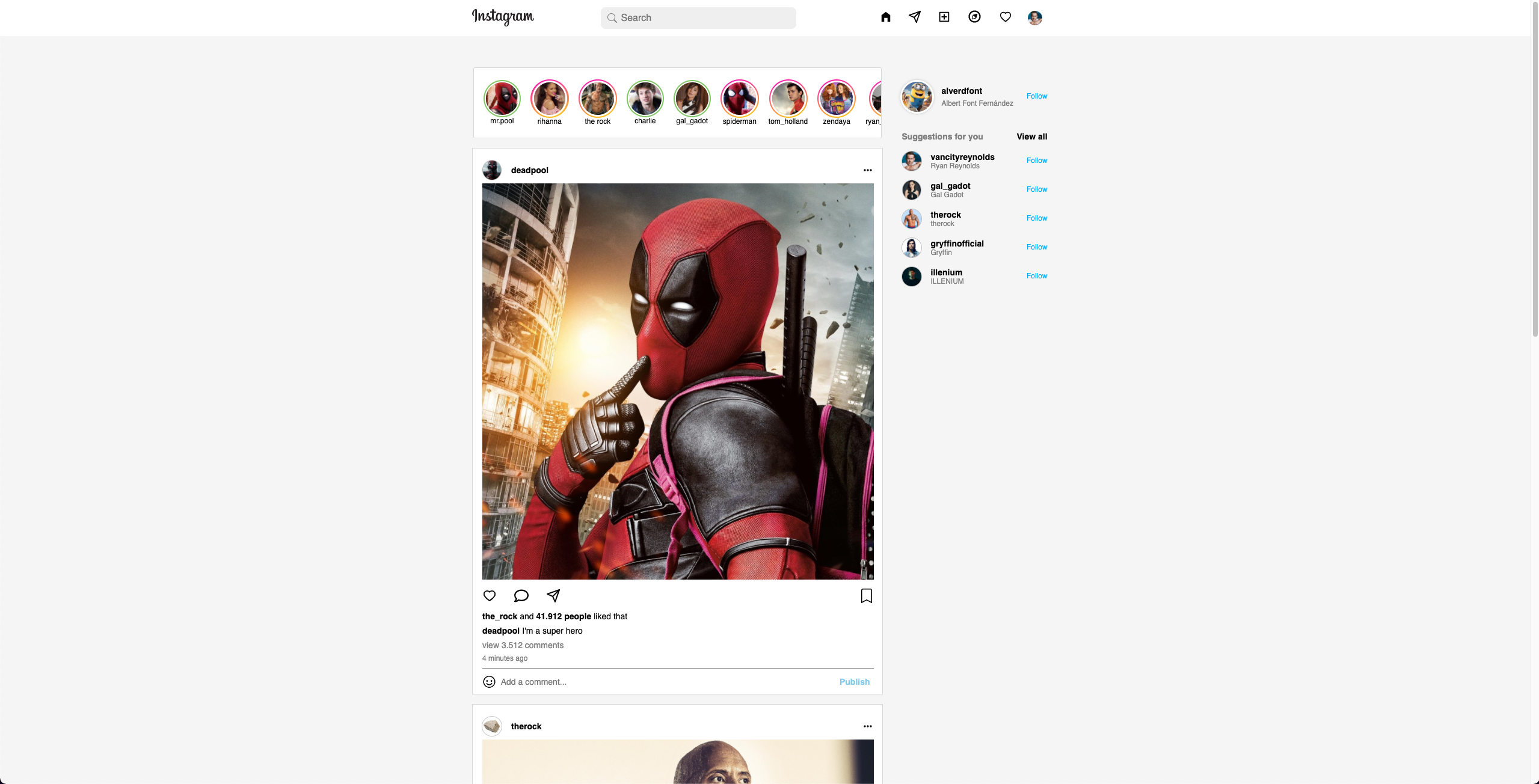This screenshot has width=1539, height=784.
Task: Open emoji picker in comment box
Action: pyautogui.click(x=489, y=682)
